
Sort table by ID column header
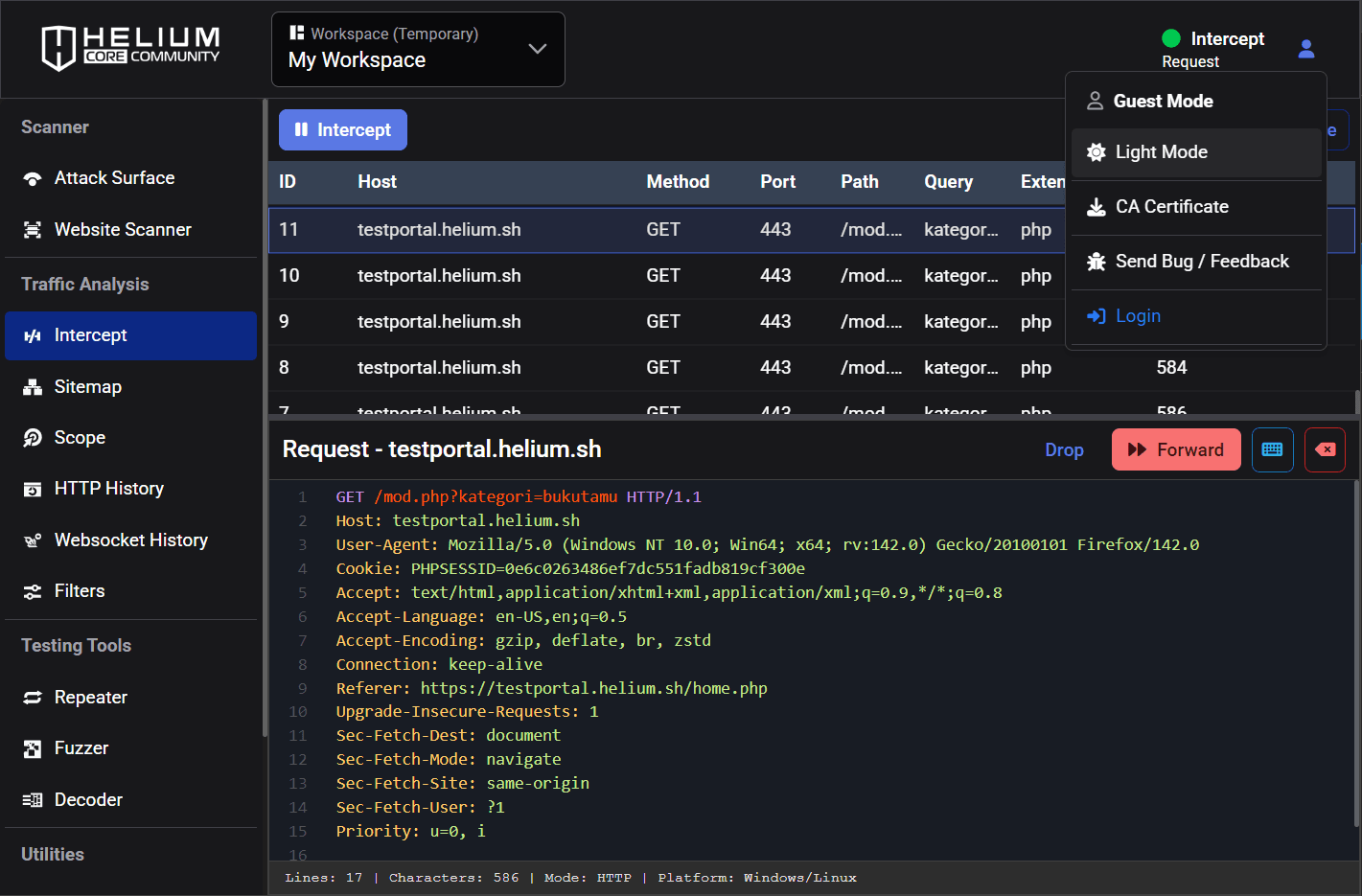tap(288, 182)
